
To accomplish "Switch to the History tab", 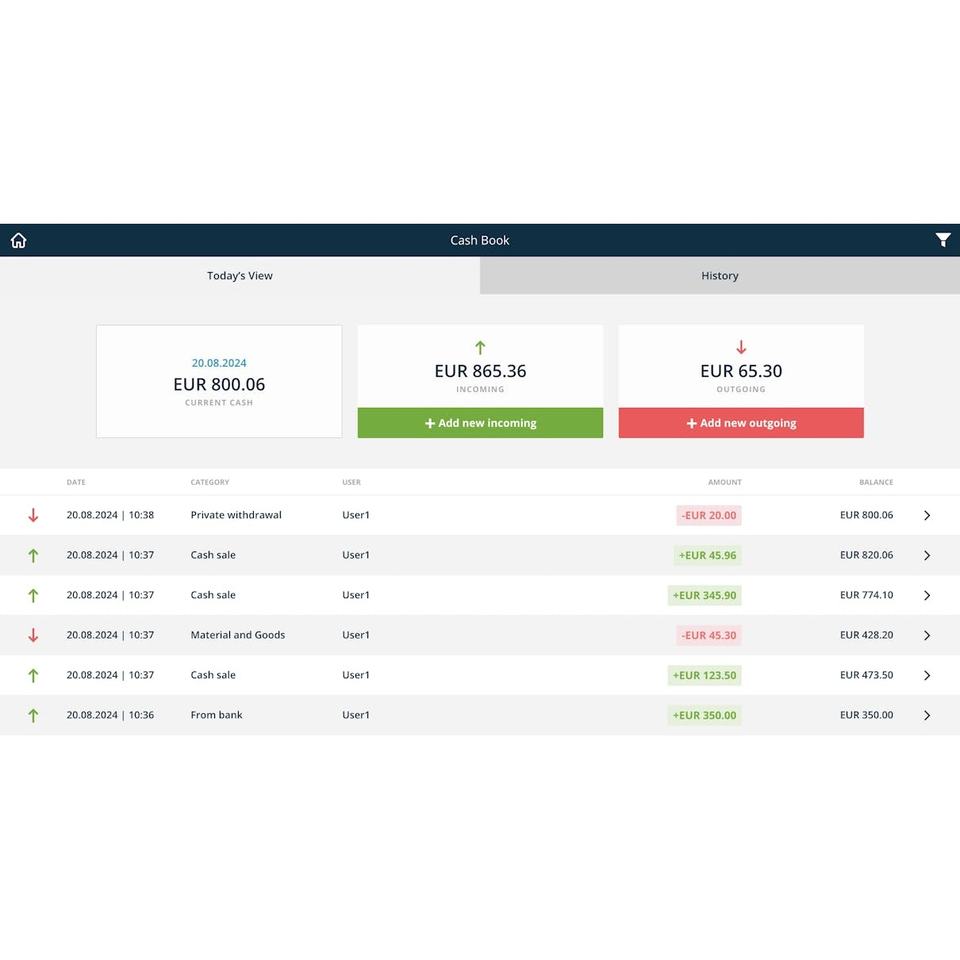I will 720,276.
